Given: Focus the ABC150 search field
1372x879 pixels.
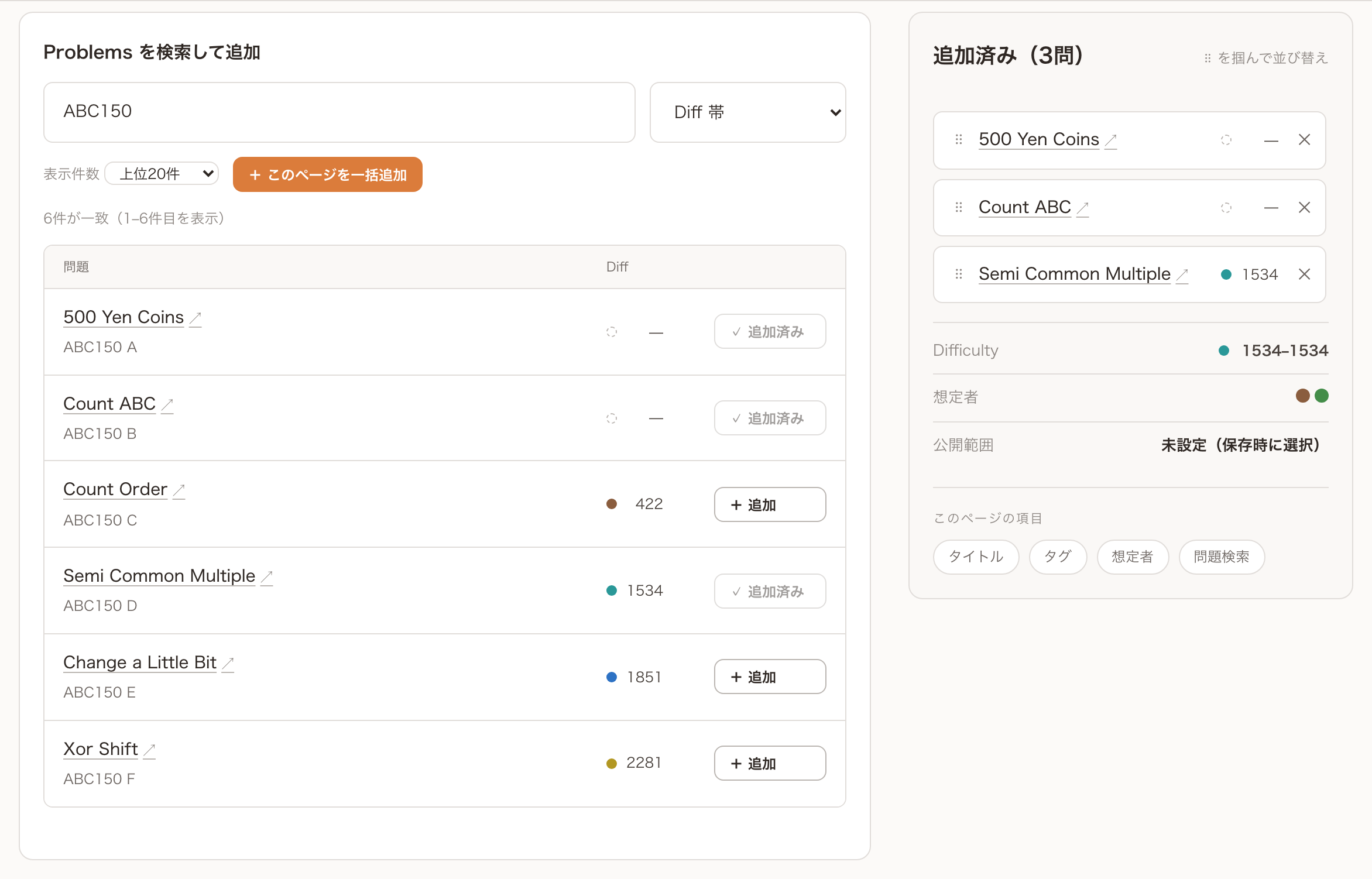Looking at the screenshot, I should click(339, 112).
